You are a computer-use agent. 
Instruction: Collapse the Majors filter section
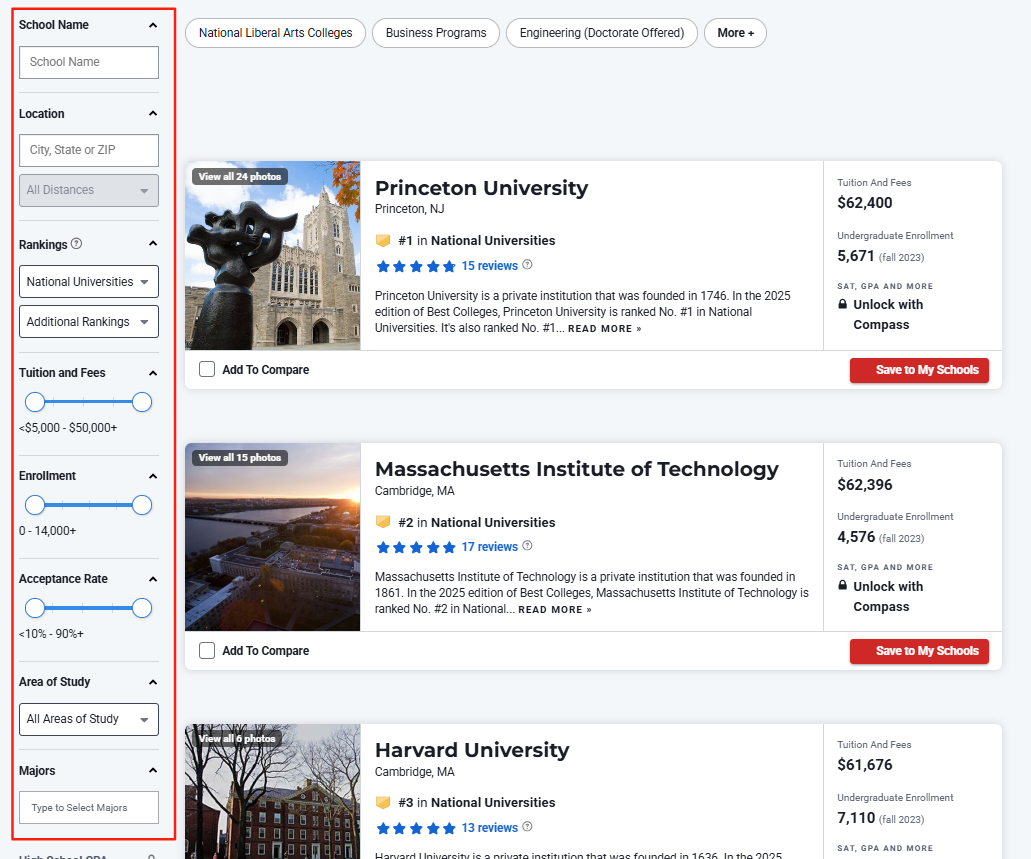click(x=153, y=770)
